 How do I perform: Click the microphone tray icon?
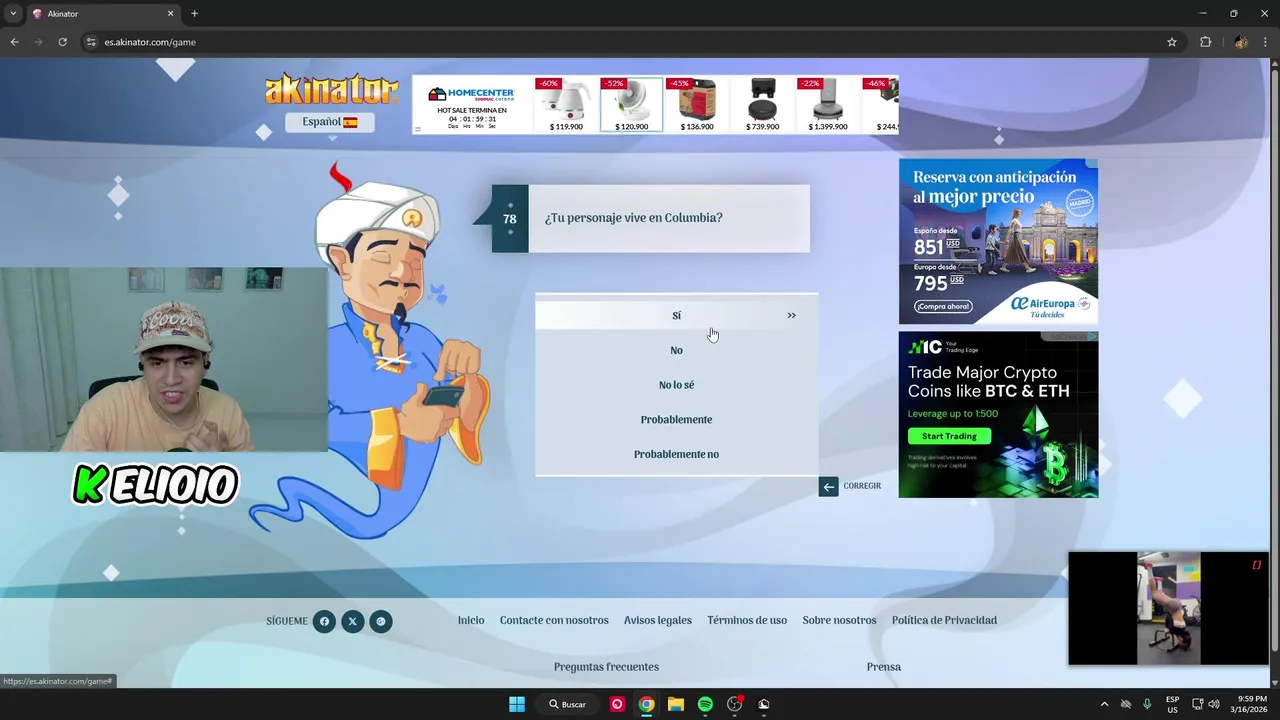coord(1147,704)
